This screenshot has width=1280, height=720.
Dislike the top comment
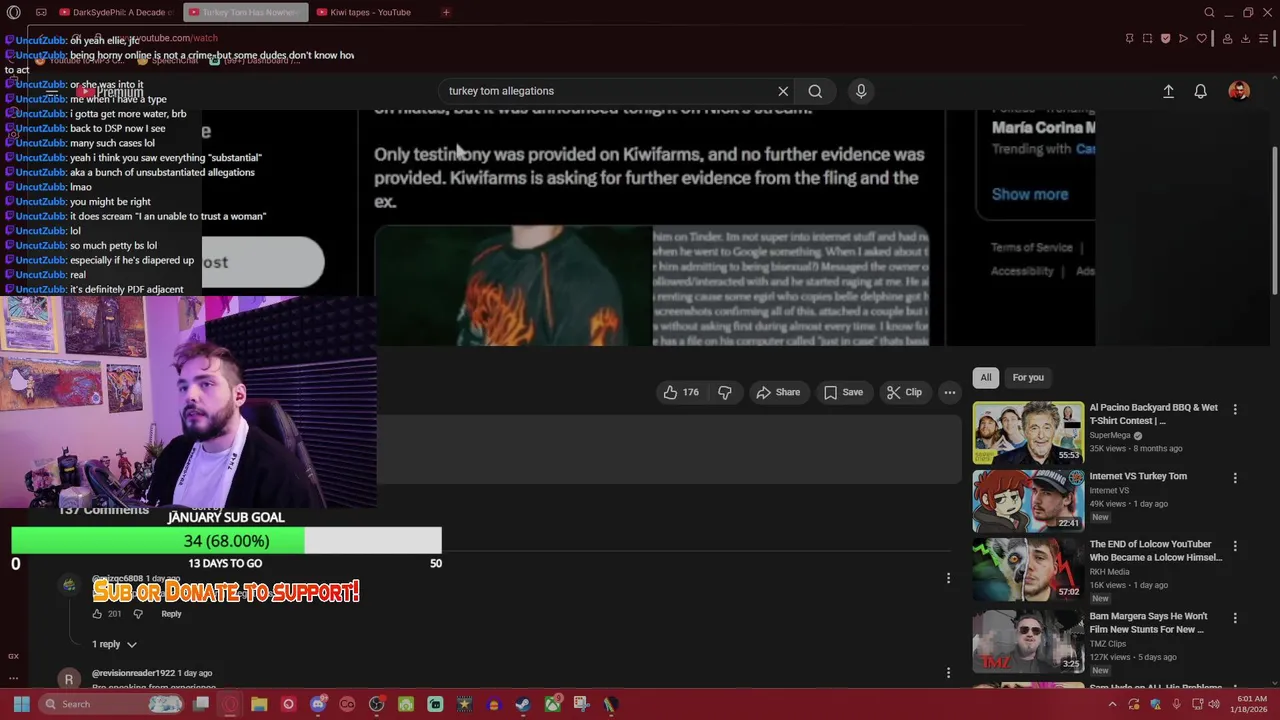pos(138,614)
